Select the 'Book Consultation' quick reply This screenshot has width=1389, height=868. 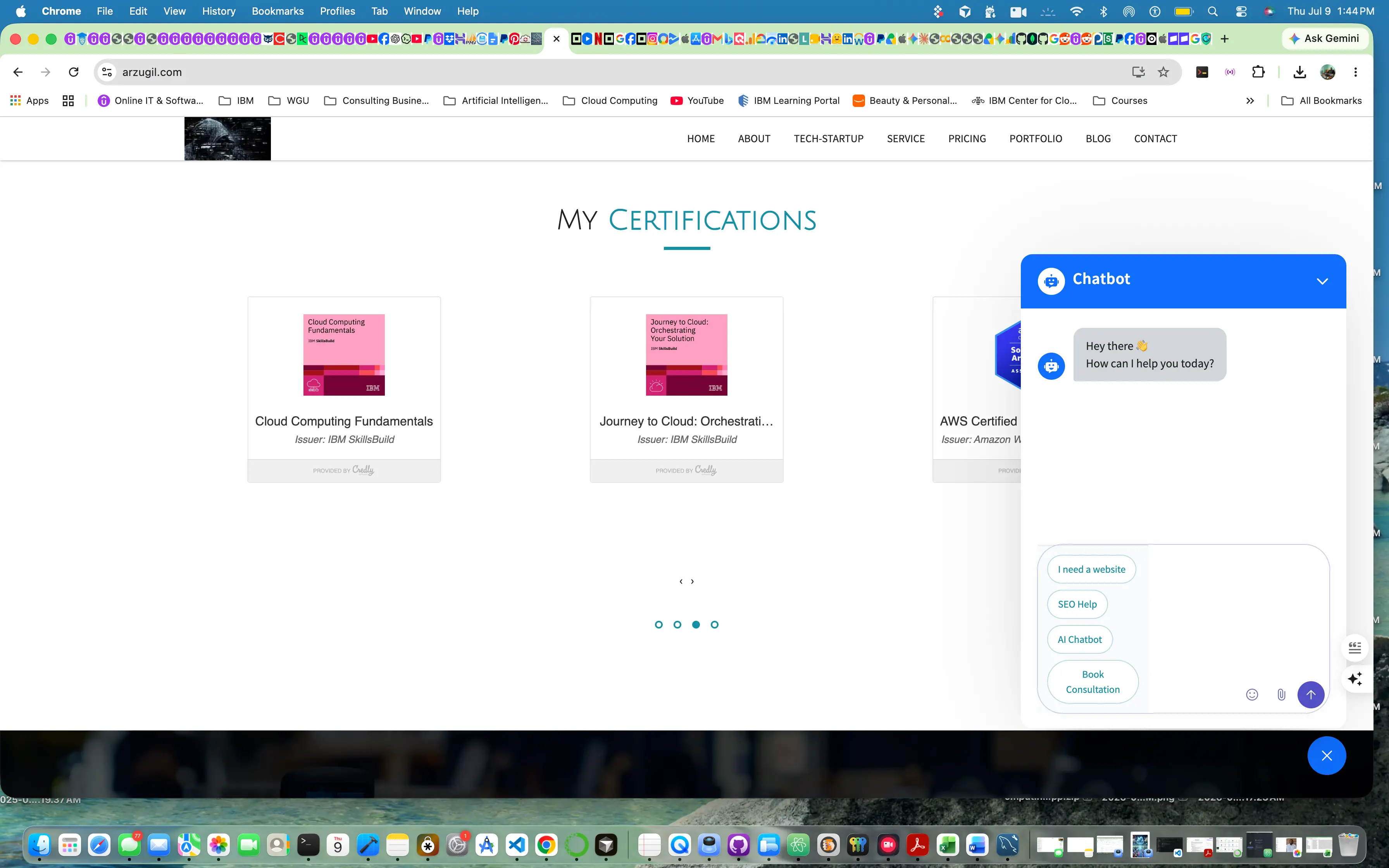(x=1092, y=682)
